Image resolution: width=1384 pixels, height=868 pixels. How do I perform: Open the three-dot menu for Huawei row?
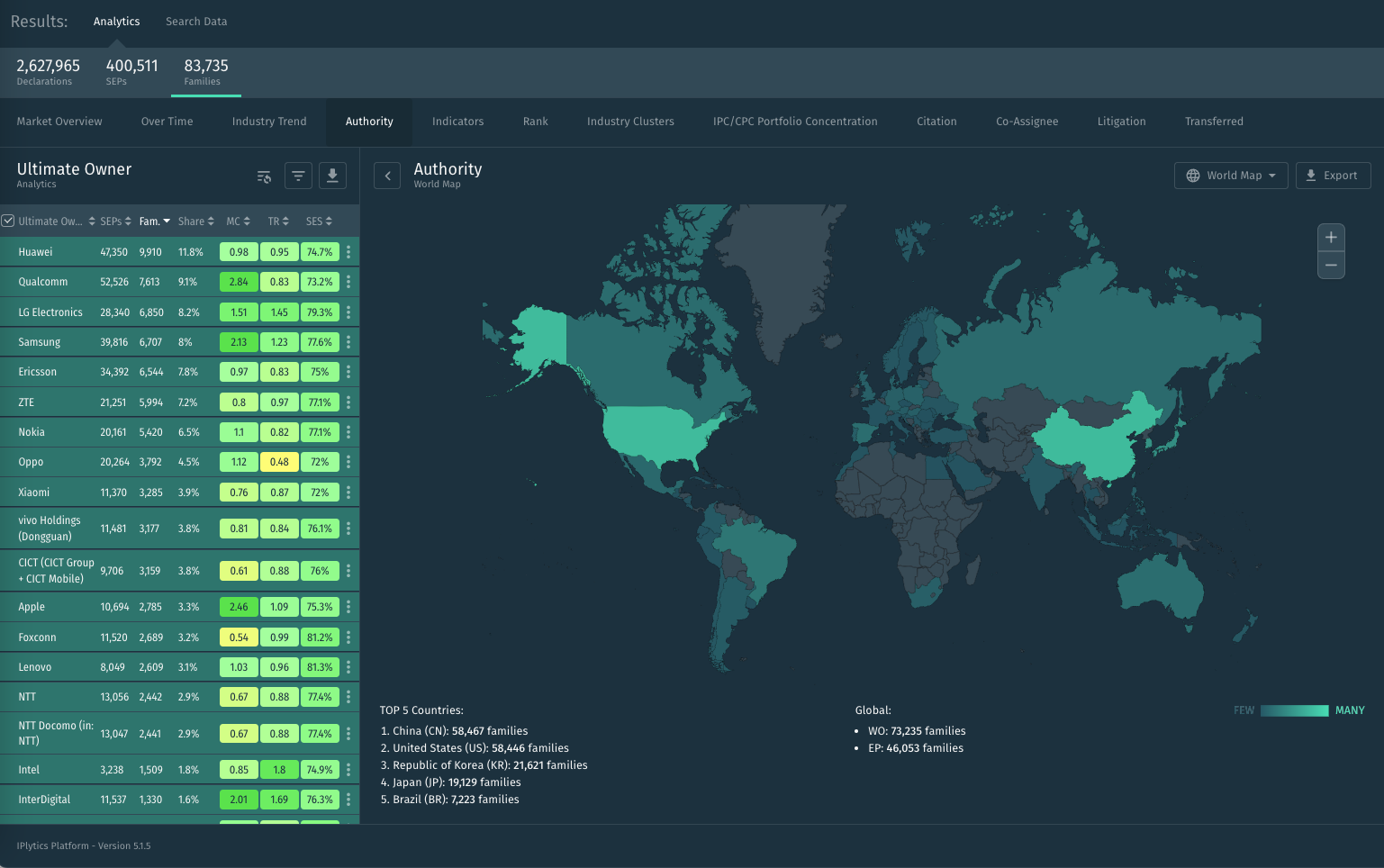pos(348,252)
